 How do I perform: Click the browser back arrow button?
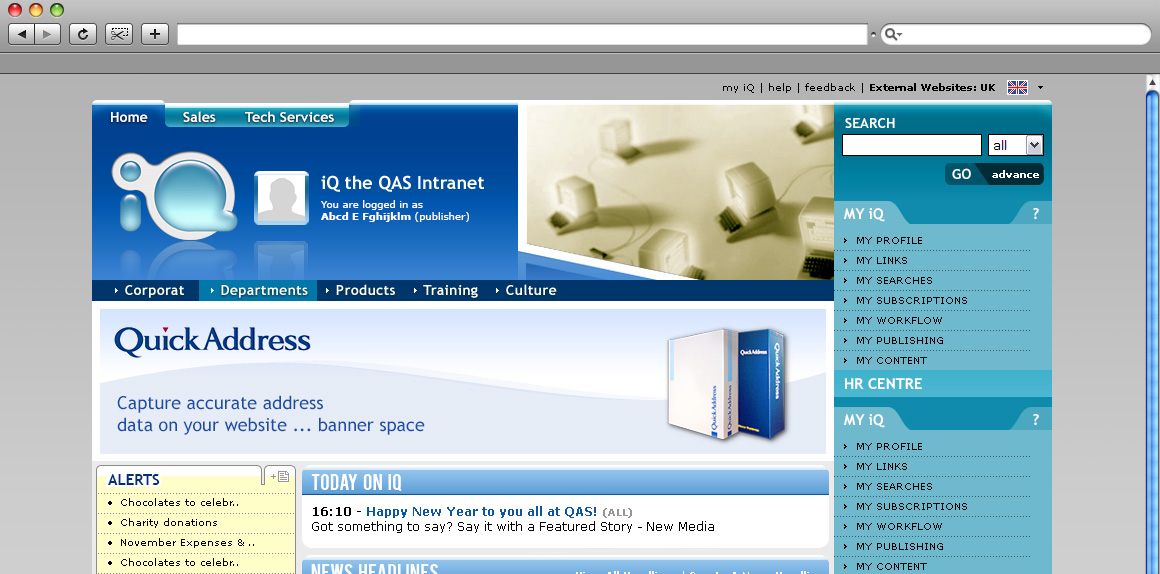pos(22,34)
